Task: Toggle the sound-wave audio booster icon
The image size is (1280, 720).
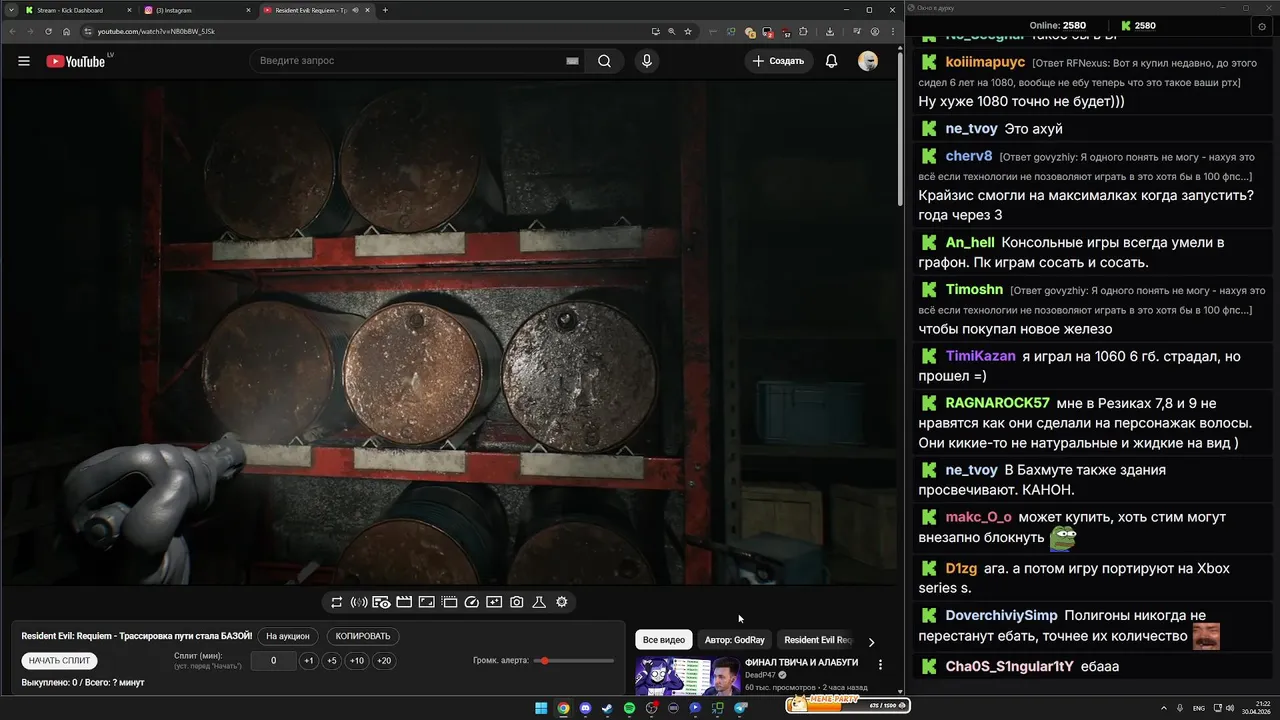Action: [x=359, y=602]
